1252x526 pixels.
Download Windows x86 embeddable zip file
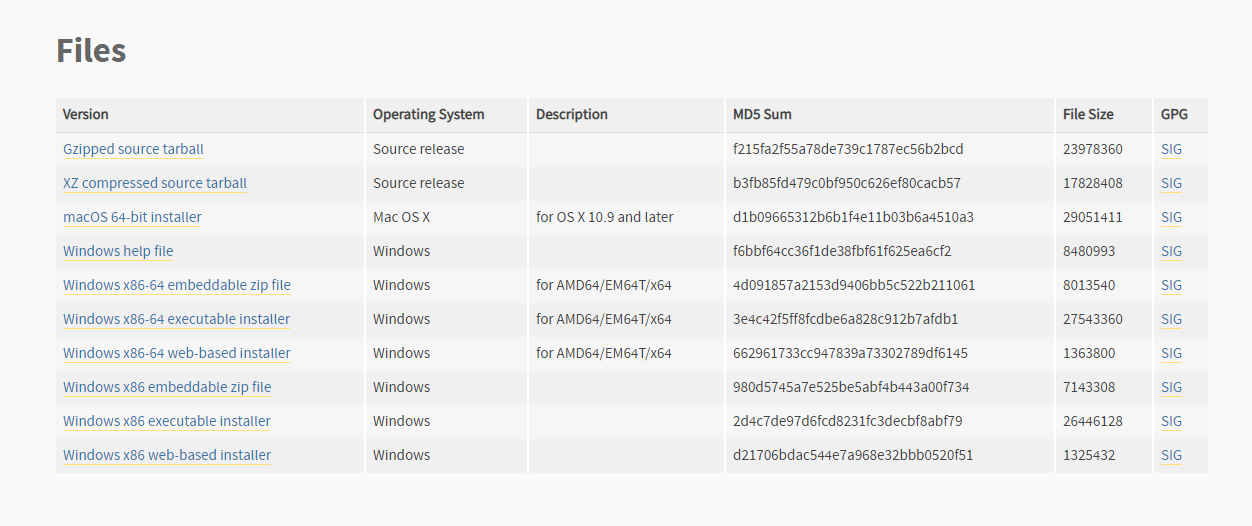point(167,387)
